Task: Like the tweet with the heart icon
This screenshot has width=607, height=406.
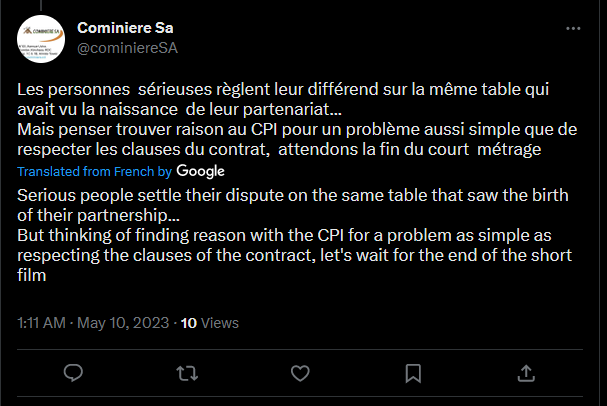Action: pyautogui.click(x=300, y=373)
